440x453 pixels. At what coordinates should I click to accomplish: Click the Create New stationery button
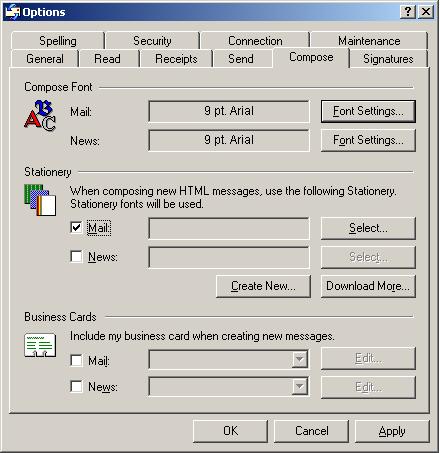tap(263, 286)
